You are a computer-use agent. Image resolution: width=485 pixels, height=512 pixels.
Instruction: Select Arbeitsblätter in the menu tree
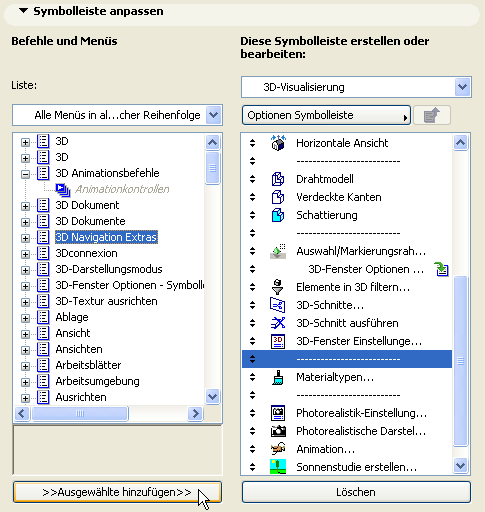(88, 365)
